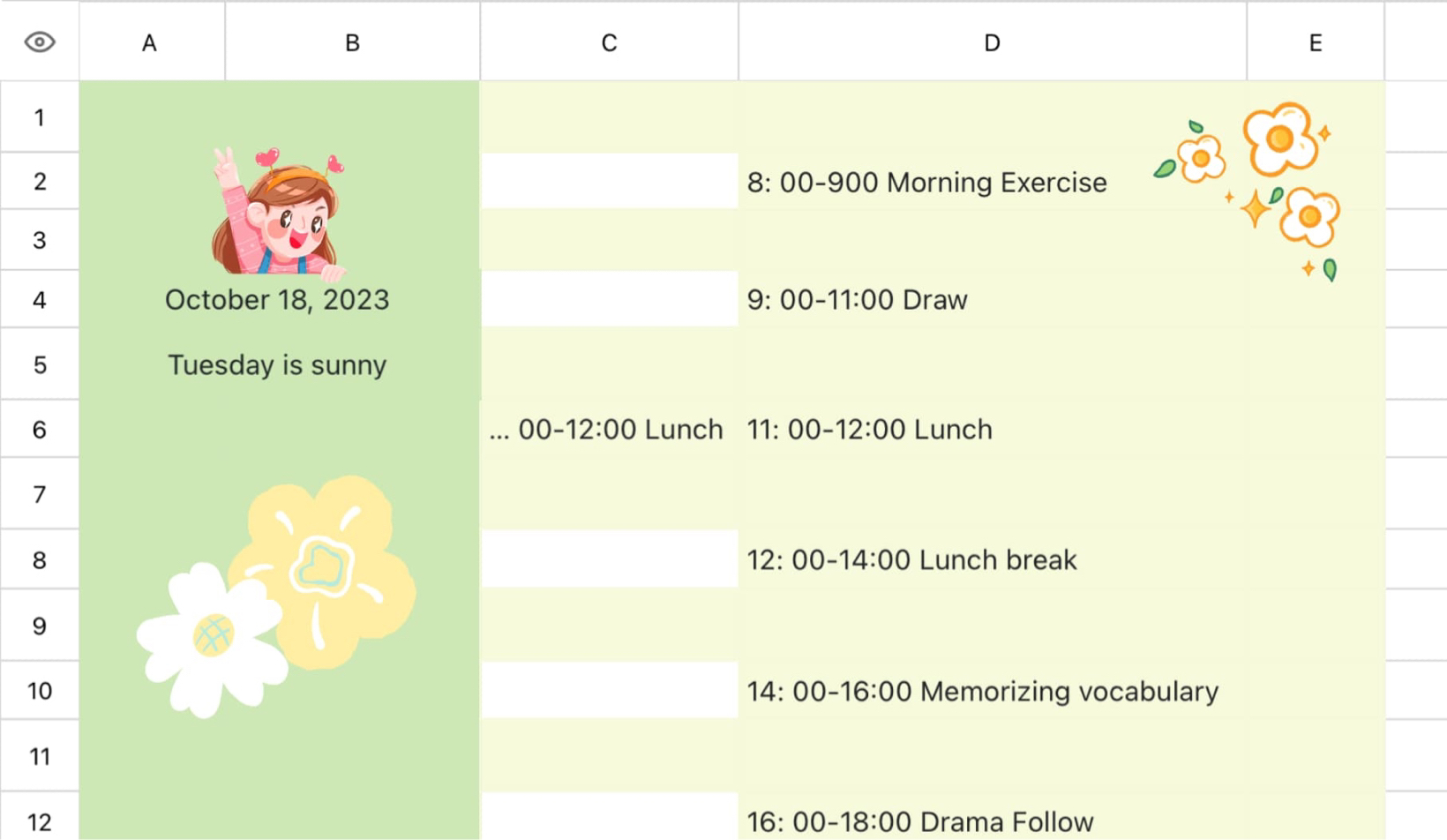Select column E header
1447x840 pixels.
(1316, 42)
